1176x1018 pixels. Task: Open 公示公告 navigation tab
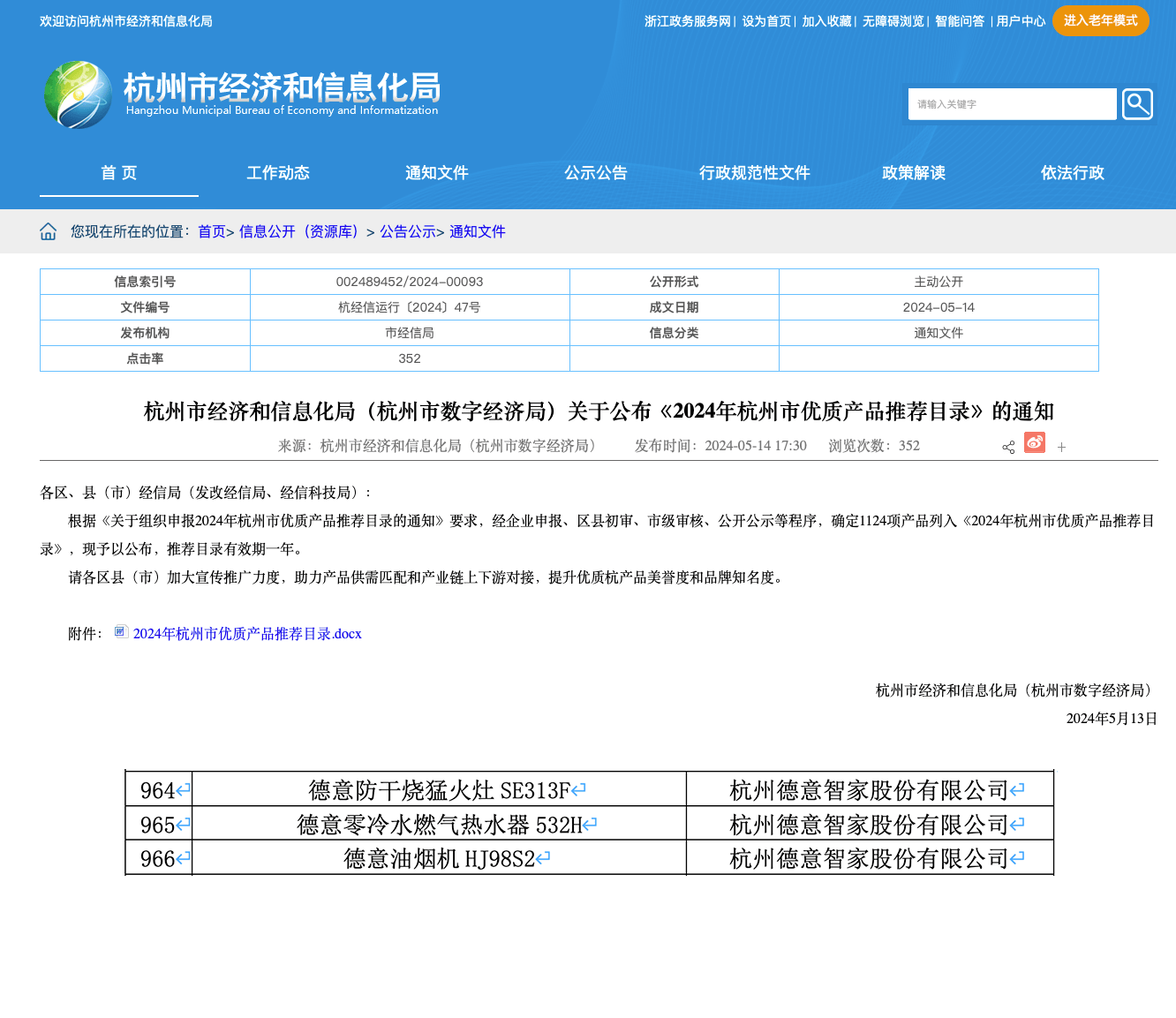[596, 173]
